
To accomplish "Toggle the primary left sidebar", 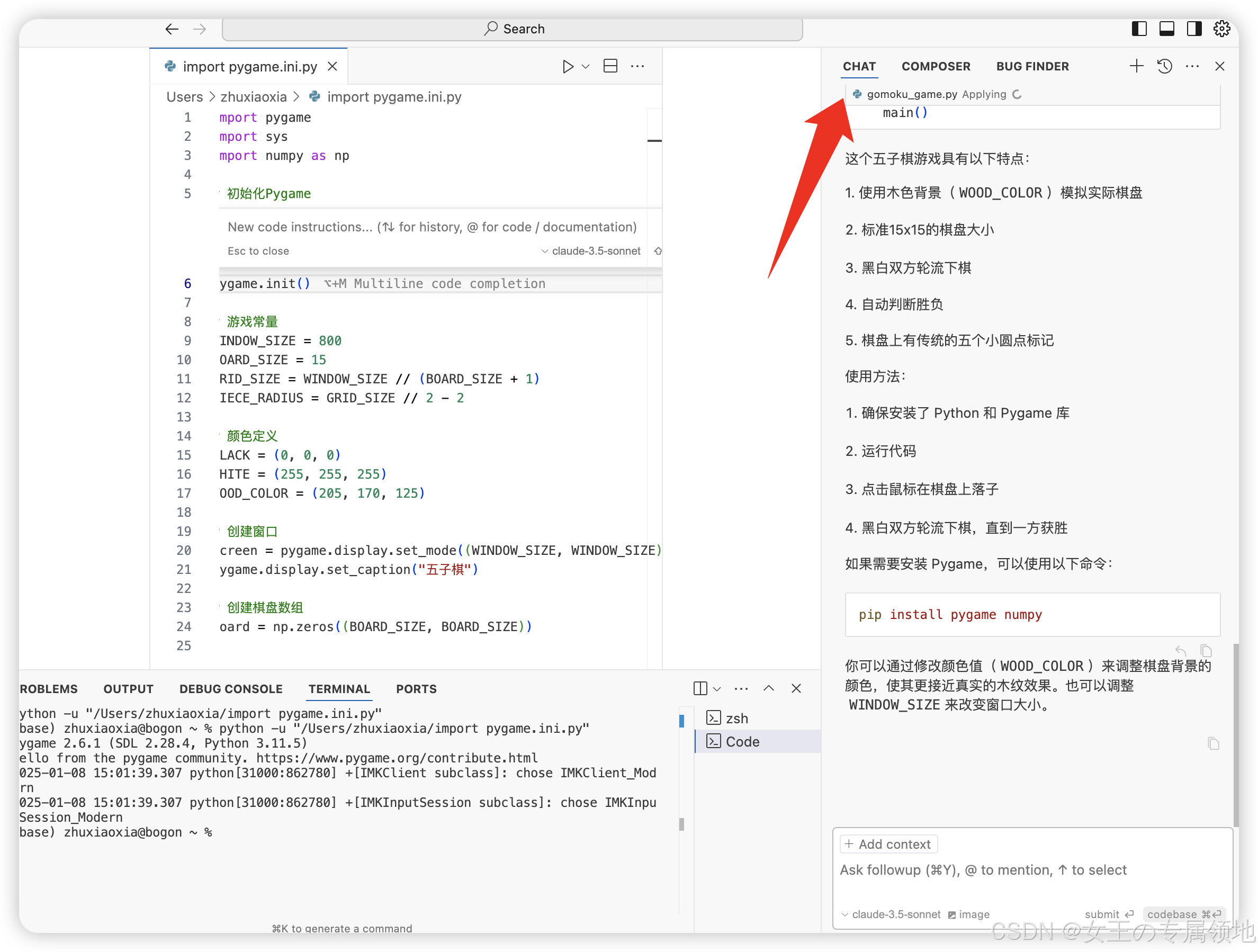I will [x=1139, y=29].
